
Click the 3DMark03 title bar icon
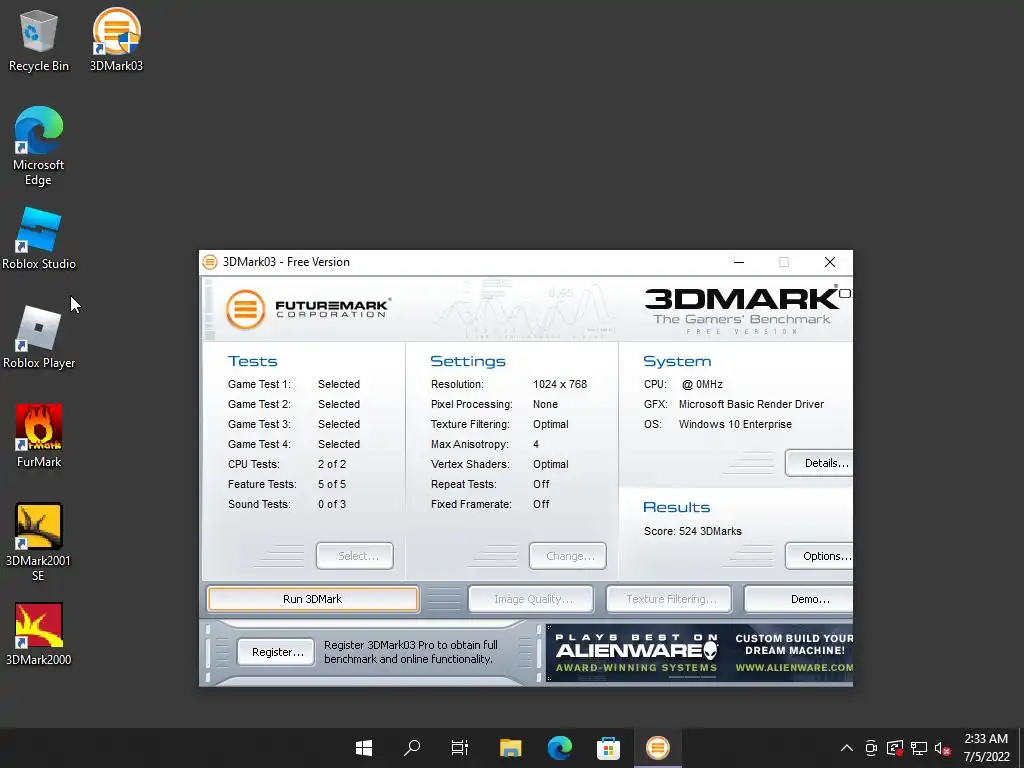click(210, 262)
